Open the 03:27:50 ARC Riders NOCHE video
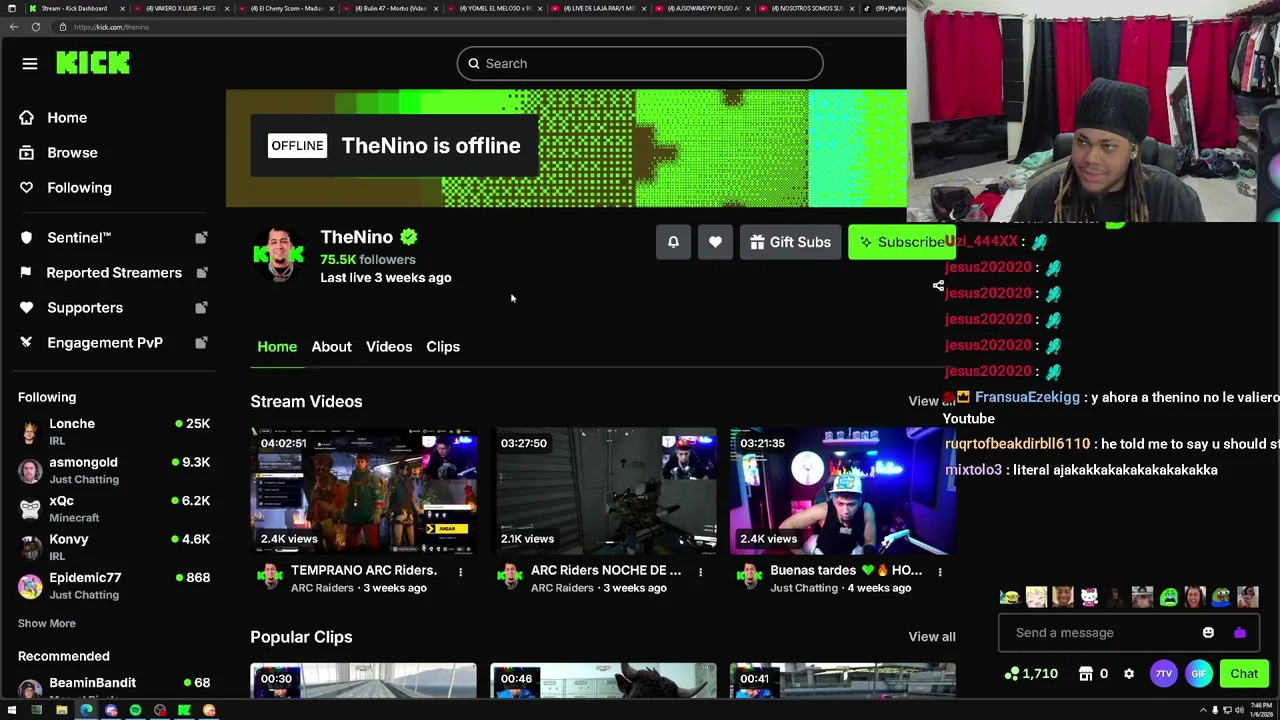The height and width of the screenshot is (720, 1280). pos(603,491)
